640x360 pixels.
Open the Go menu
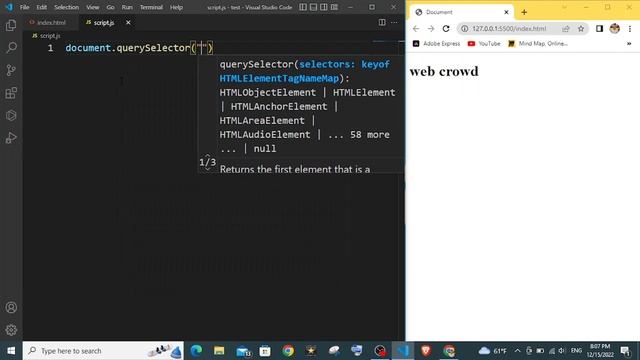pyautogui.click(x=111, y=7)
